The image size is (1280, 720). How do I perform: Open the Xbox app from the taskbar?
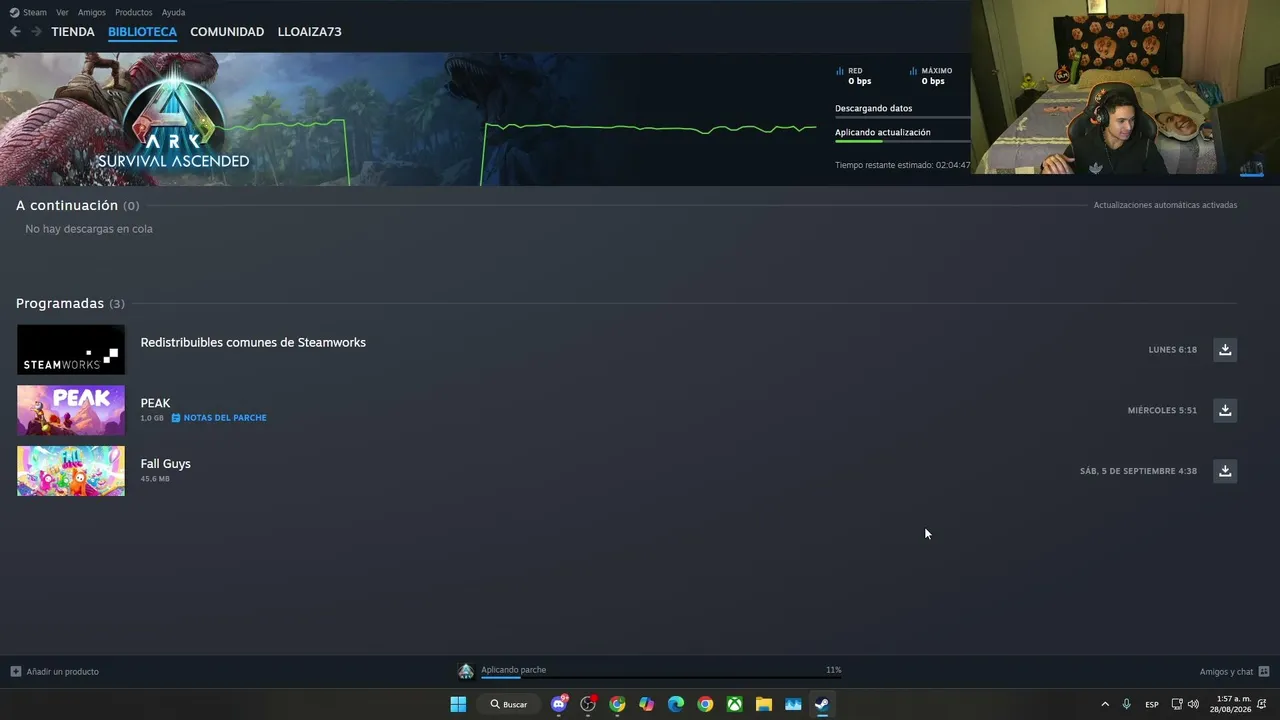734,704
